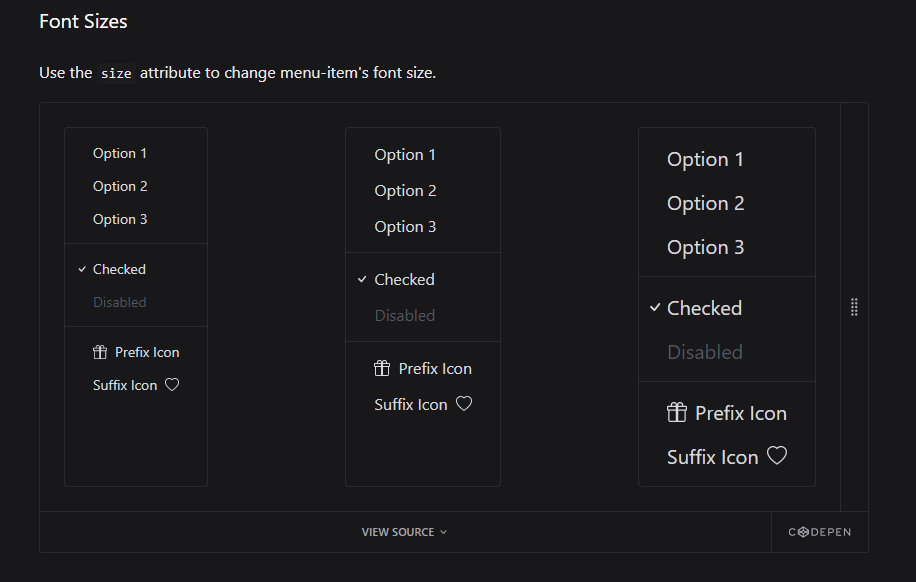
Task: Select the heart Suffix Icon in the medium menu
Action: 463,404
